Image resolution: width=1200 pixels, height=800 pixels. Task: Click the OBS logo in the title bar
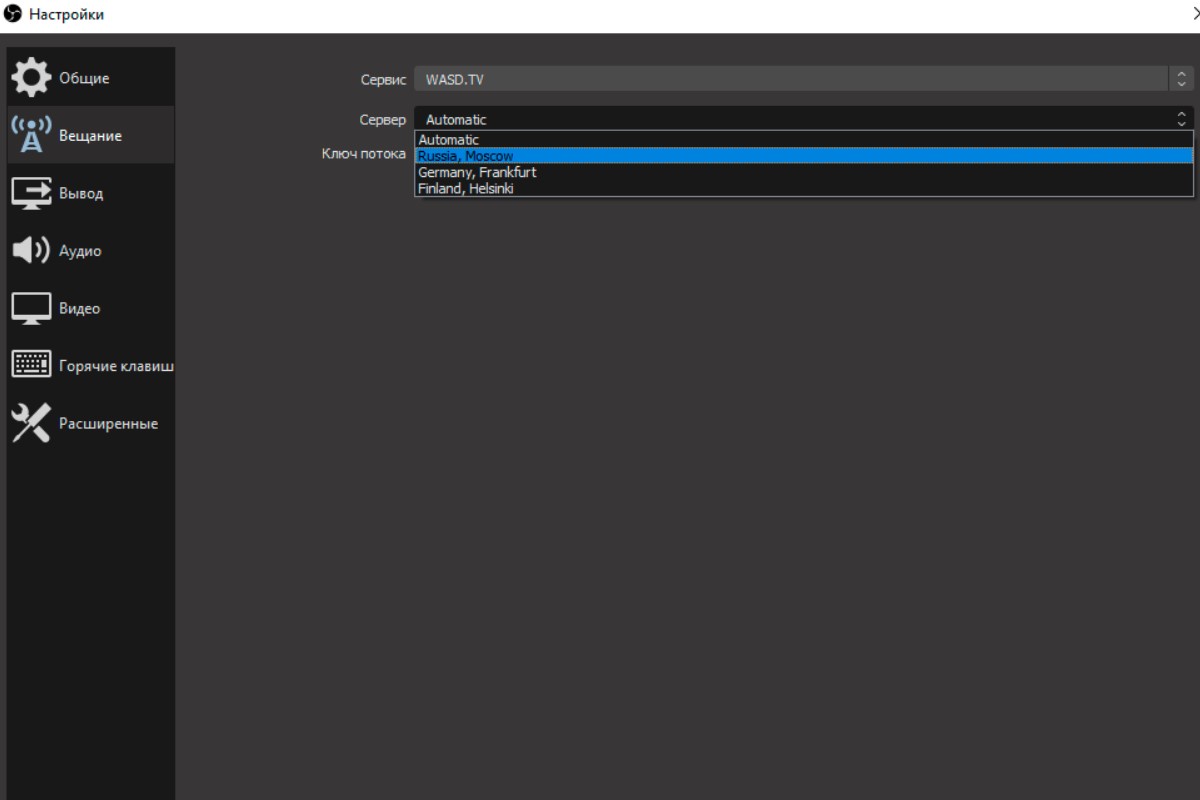coord(13,15)
